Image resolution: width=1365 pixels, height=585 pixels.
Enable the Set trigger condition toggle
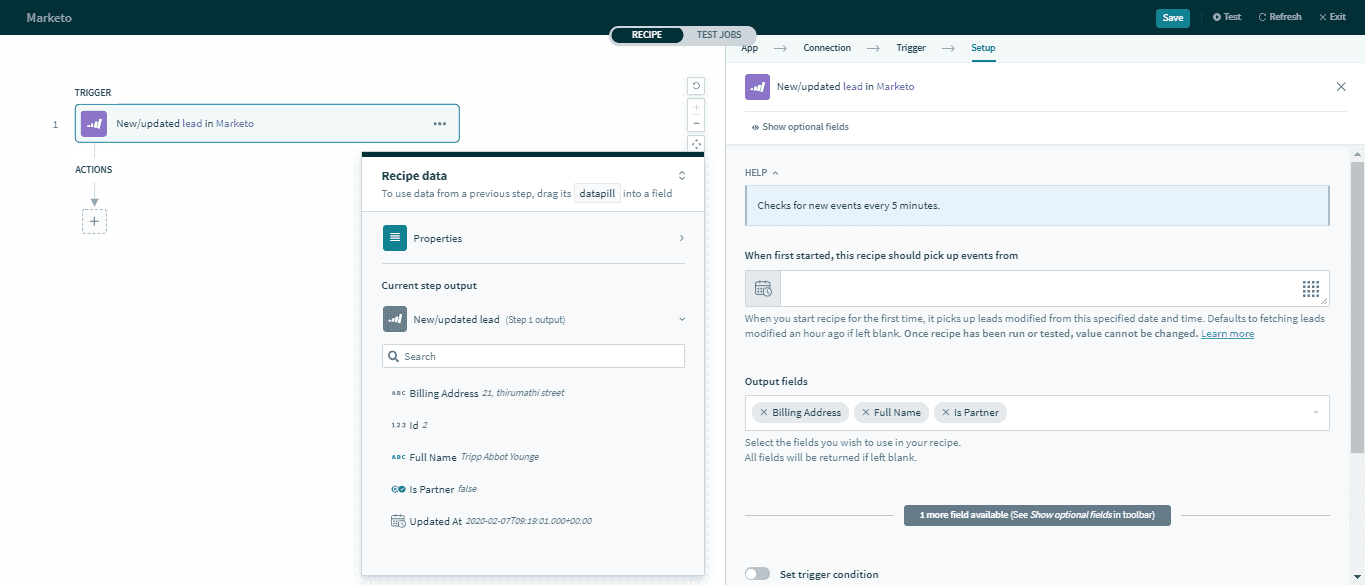(x=758, y=574)
